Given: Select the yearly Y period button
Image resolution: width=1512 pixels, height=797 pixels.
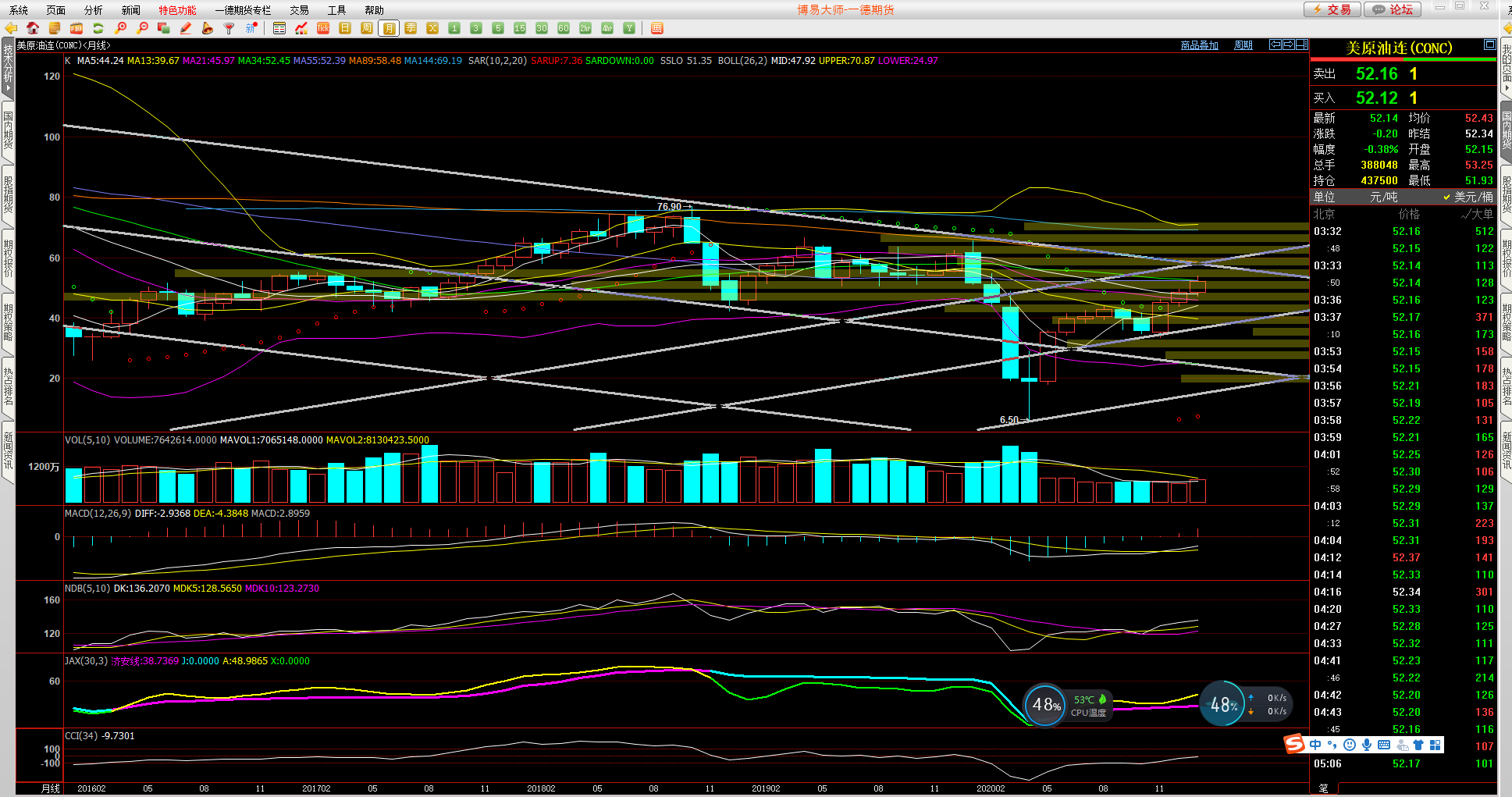Looking at the screenshot, I should click(x=629, y=28).
